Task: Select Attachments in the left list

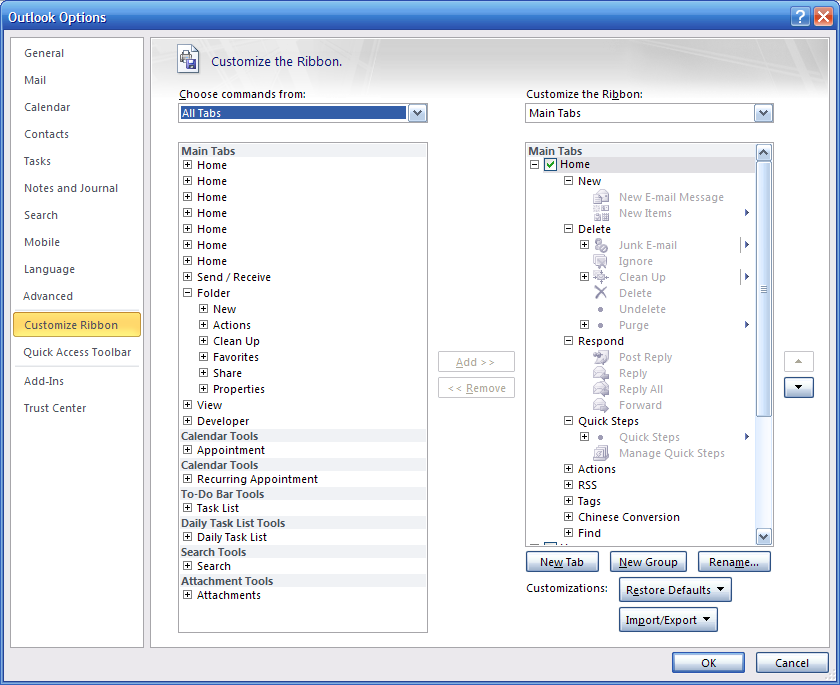Action: click(x=229, y=595)
